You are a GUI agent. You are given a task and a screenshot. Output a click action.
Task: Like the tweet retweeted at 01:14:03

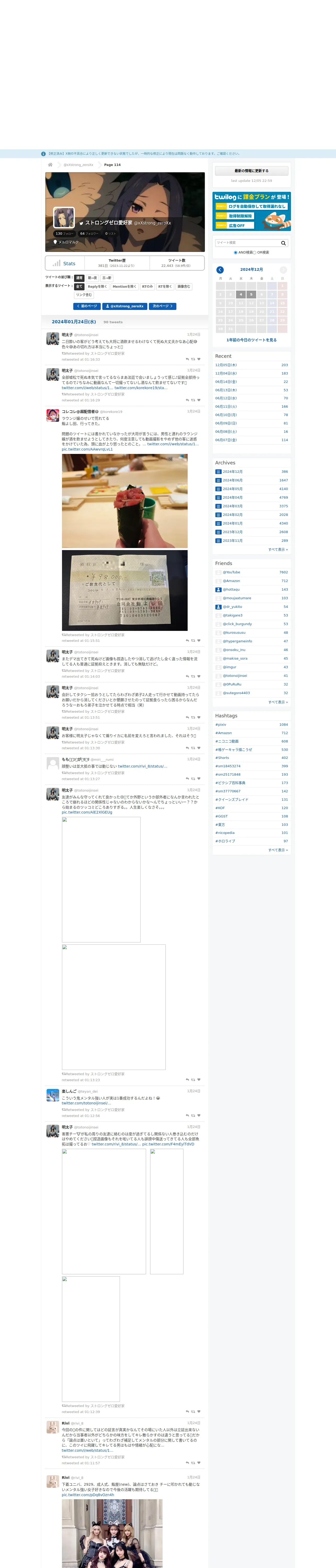[199, 676]
